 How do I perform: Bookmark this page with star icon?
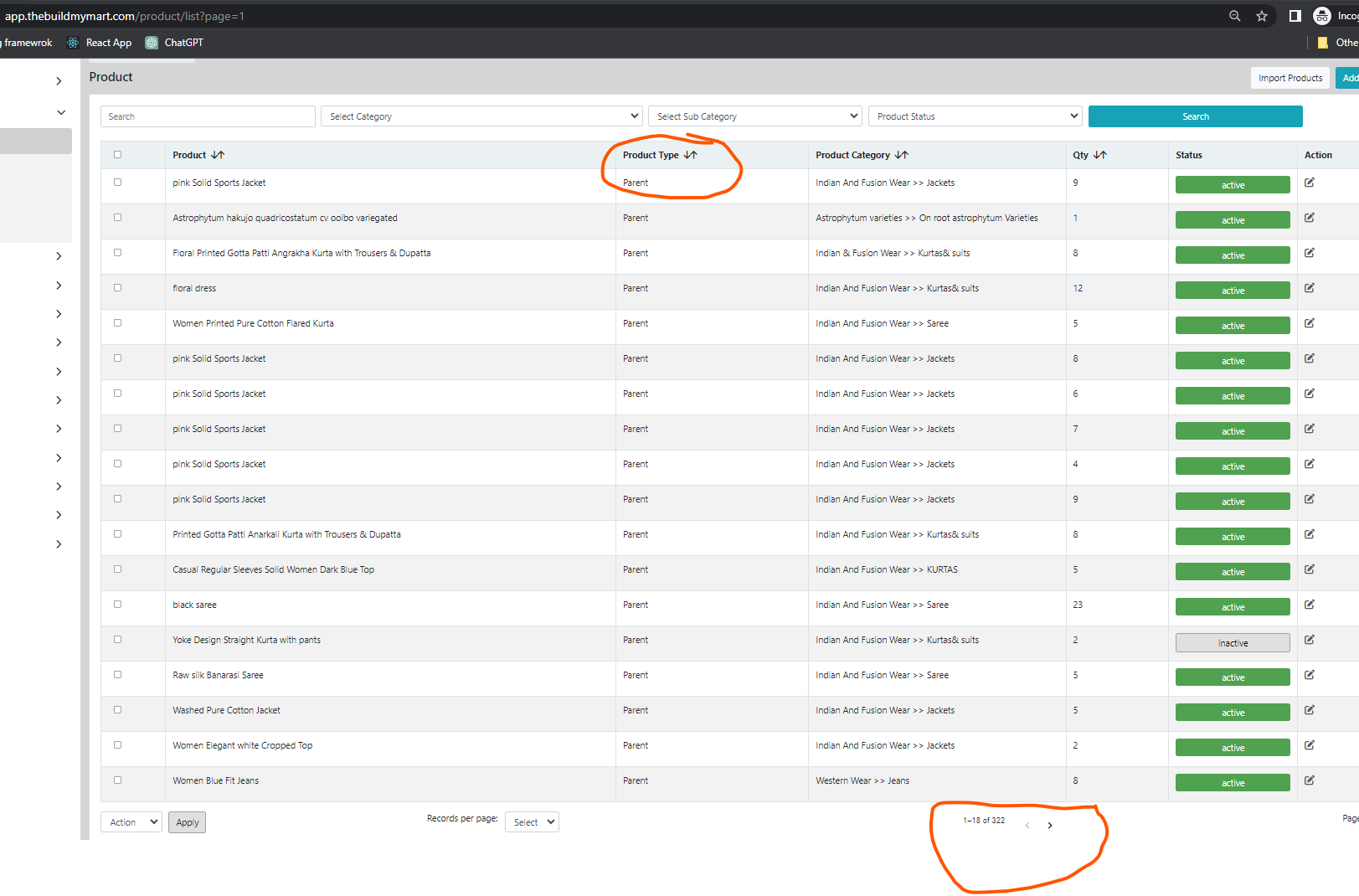tap(1262, 16)
